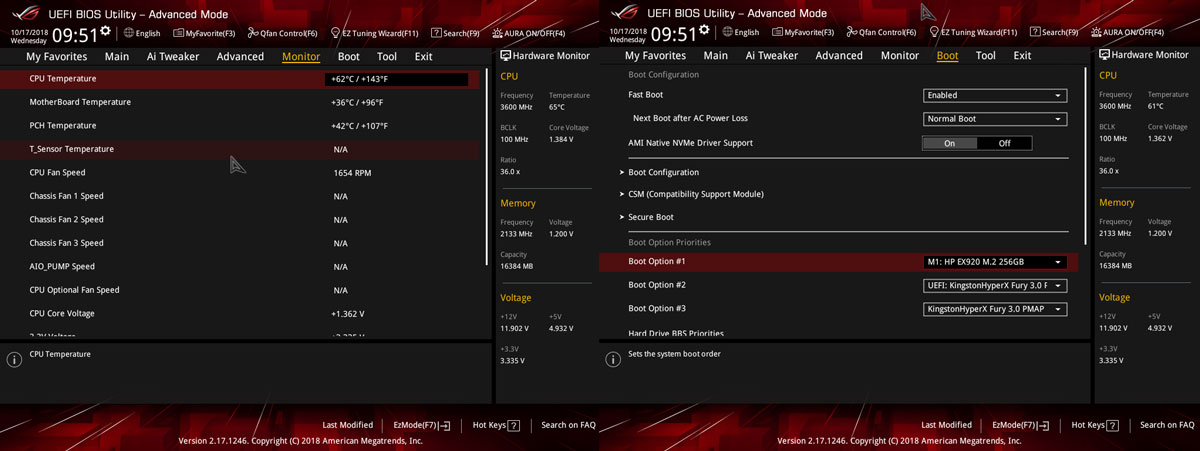This screenshot has height=451, width=1200.
Task: Select the Chassis Fan 2 Speed row
Action: pos(240,220)
